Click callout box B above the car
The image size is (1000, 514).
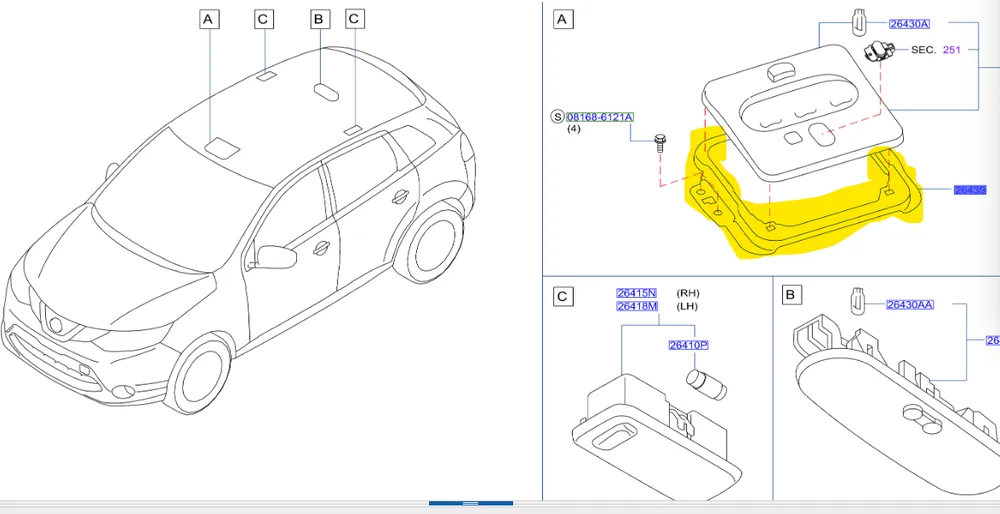[319, 19]
